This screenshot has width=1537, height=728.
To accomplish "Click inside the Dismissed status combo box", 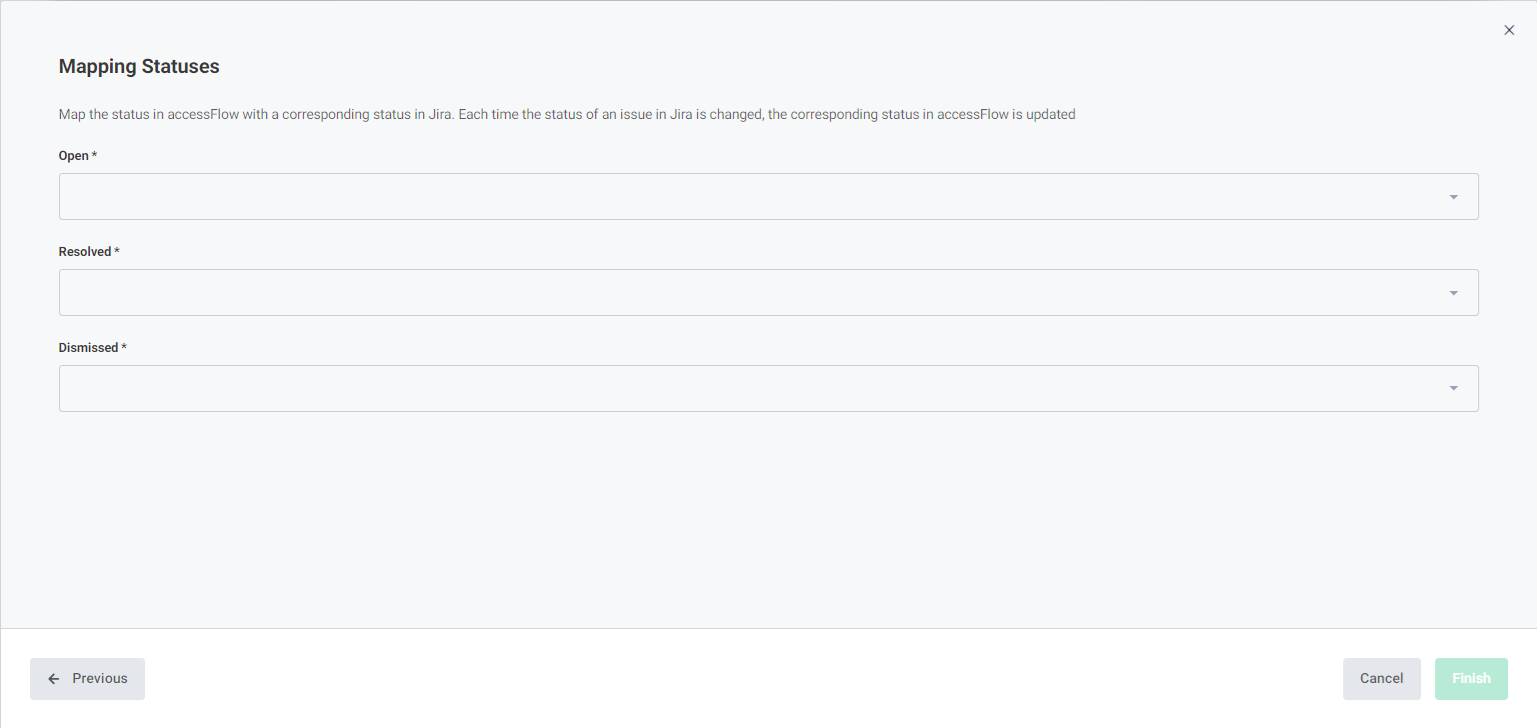I will [x=768, y=389].
